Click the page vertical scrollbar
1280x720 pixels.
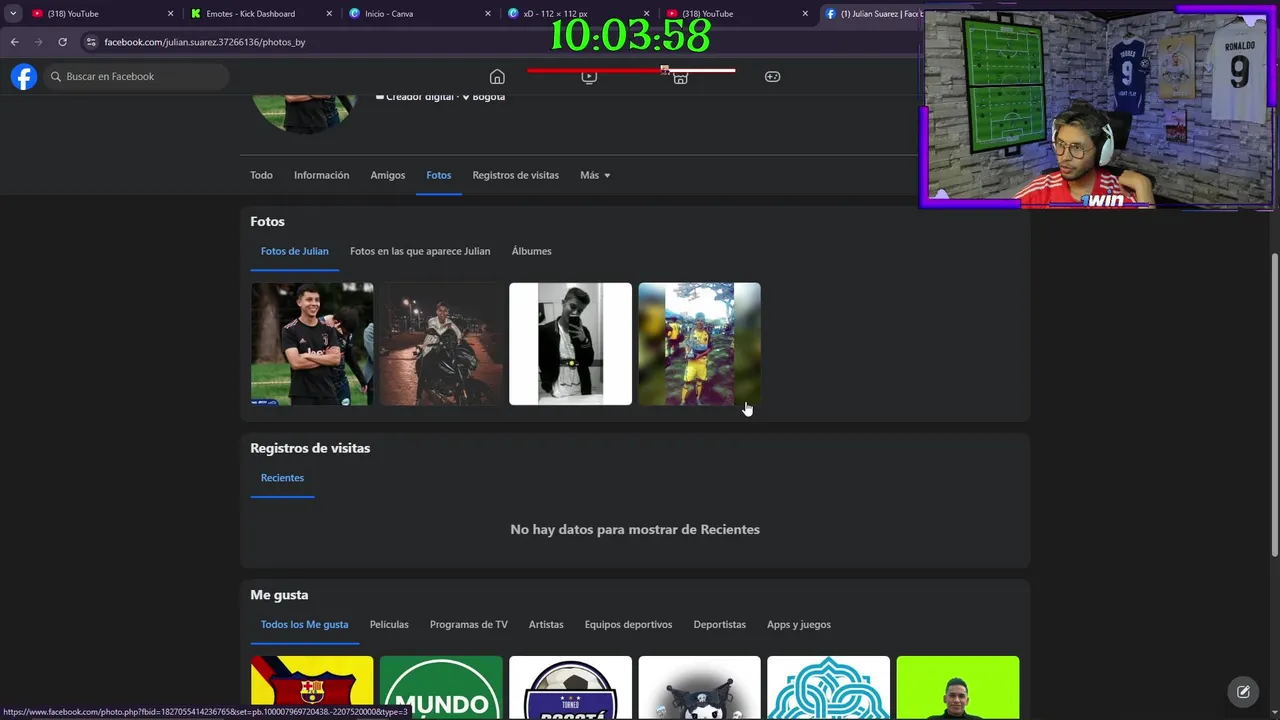1274,405
